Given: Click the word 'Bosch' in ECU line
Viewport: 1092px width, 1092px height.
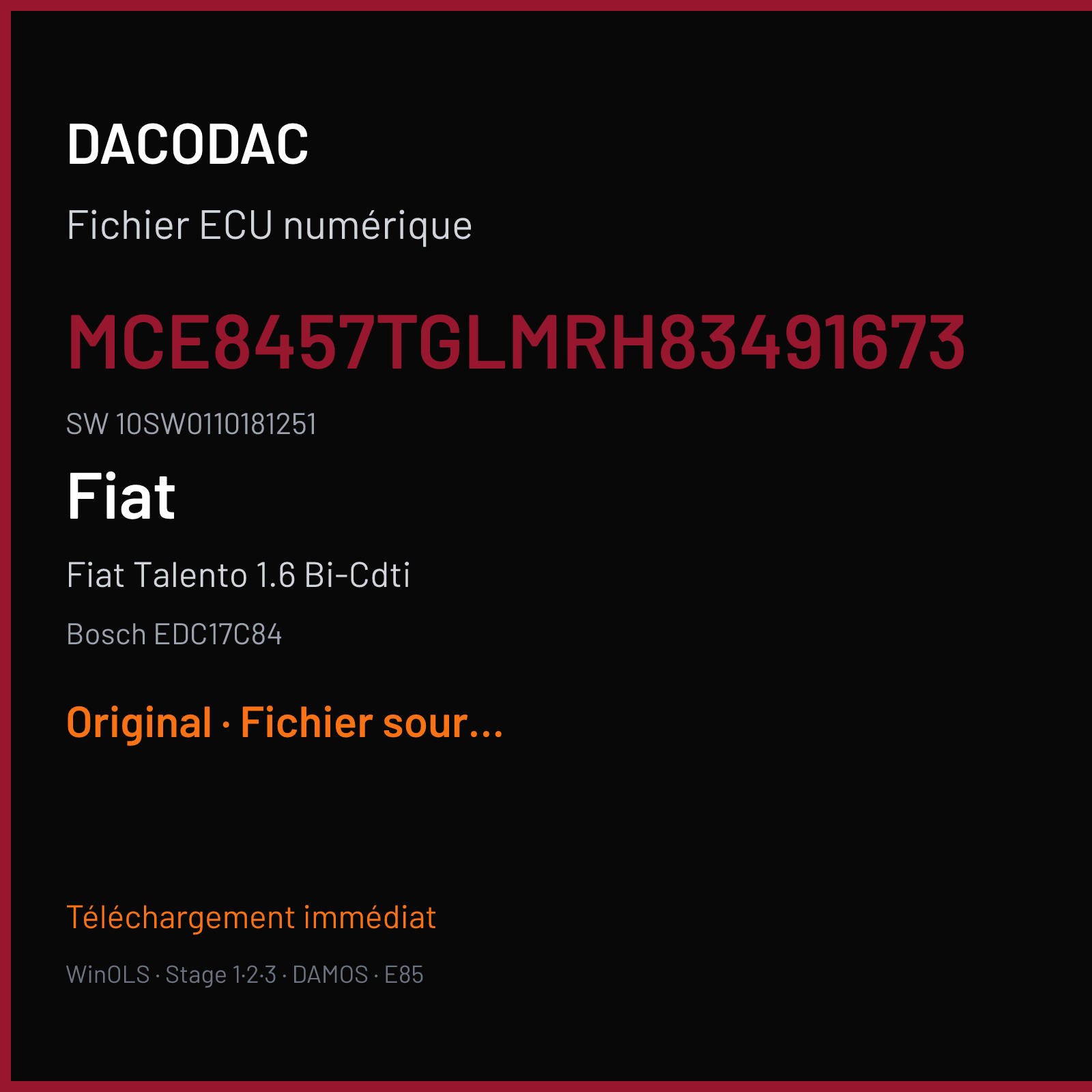Looking at the screenshot, I should pyautogui.click(x=106, y=635).
